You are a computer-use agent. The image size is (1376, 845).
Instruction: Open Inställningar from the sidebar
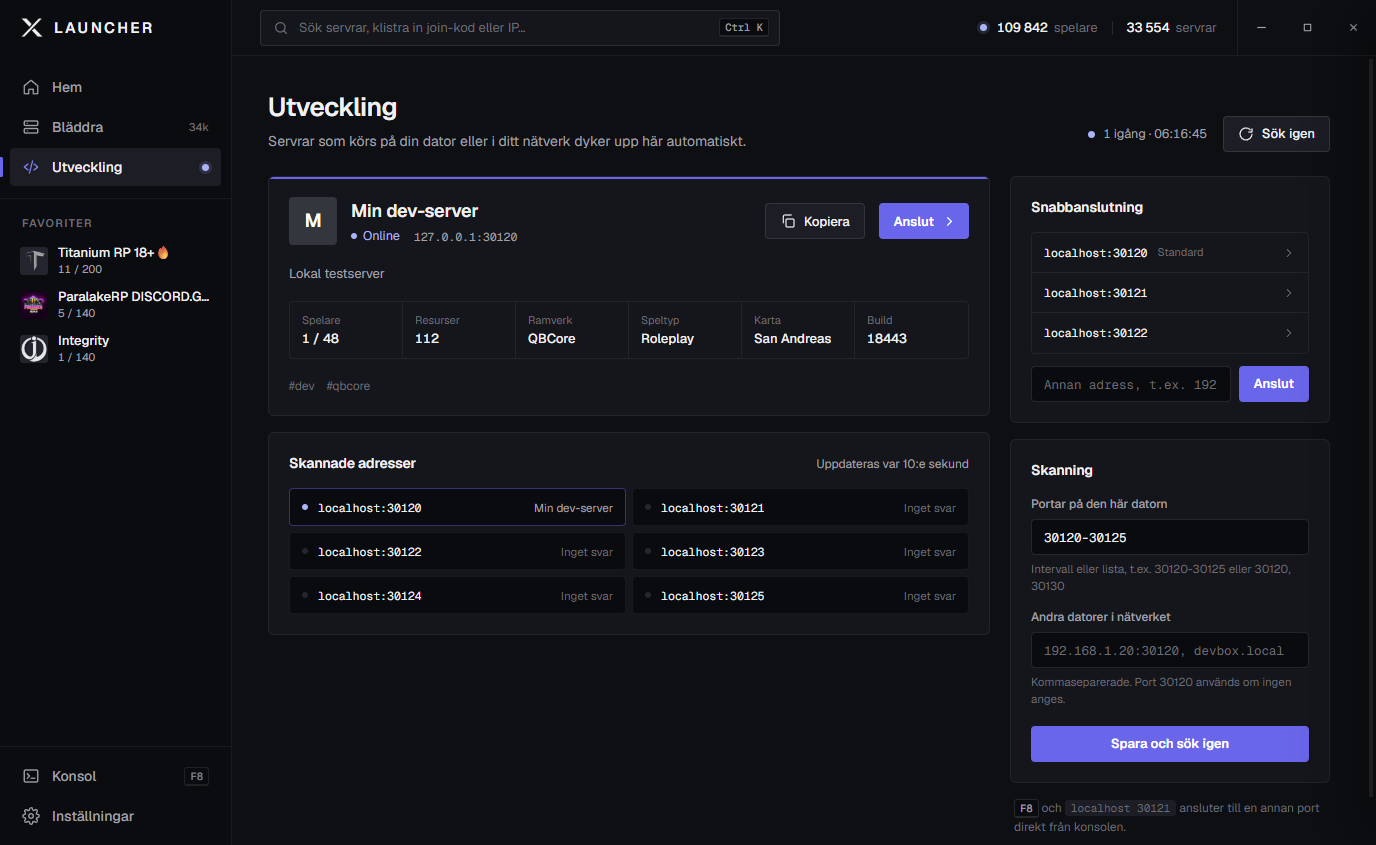point(115,816)
